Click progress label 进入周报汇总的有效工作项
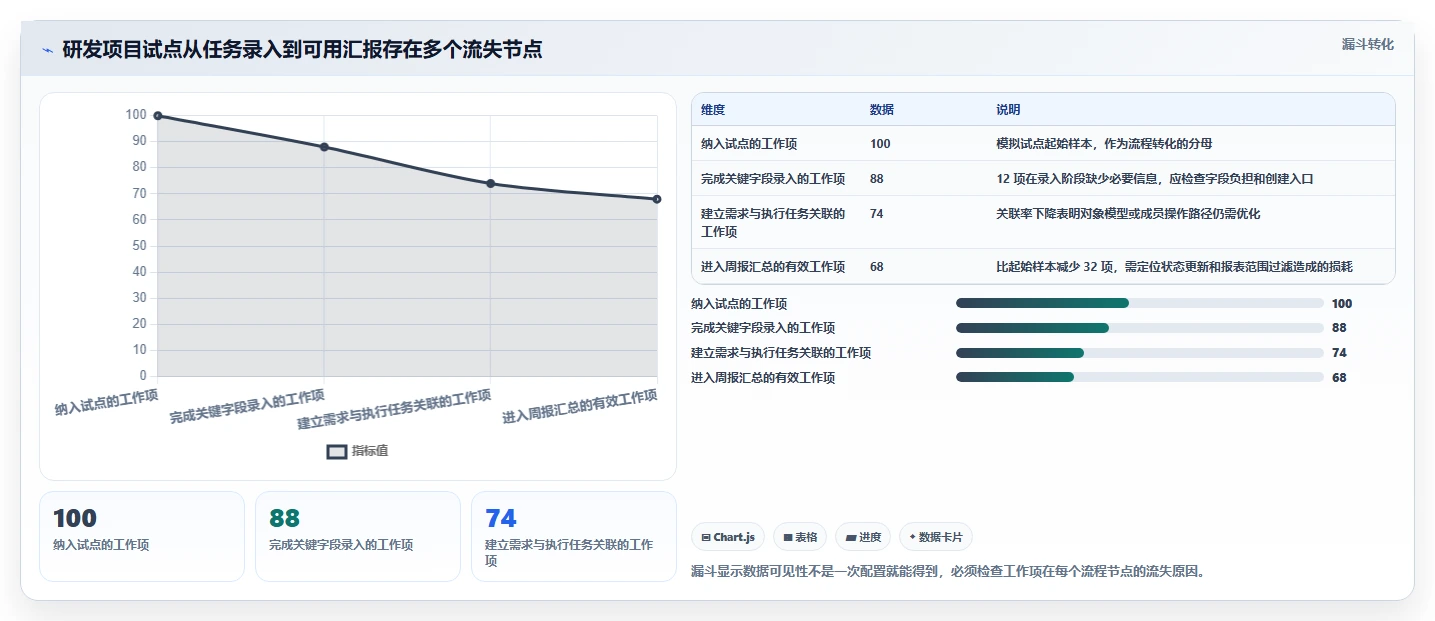The width and height of the screenshot is (1435, 621). (x=763, y=378)
